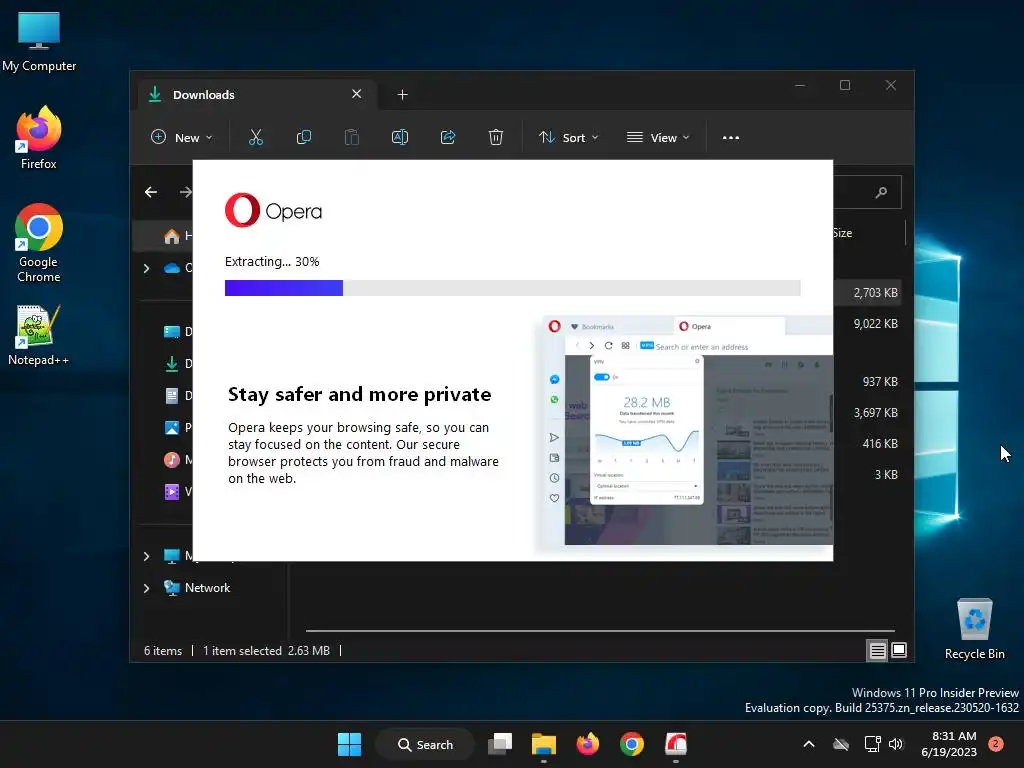Show hidden system tray icons chevron
Screen dimensions: 1024x768
(x=808, y=744)
